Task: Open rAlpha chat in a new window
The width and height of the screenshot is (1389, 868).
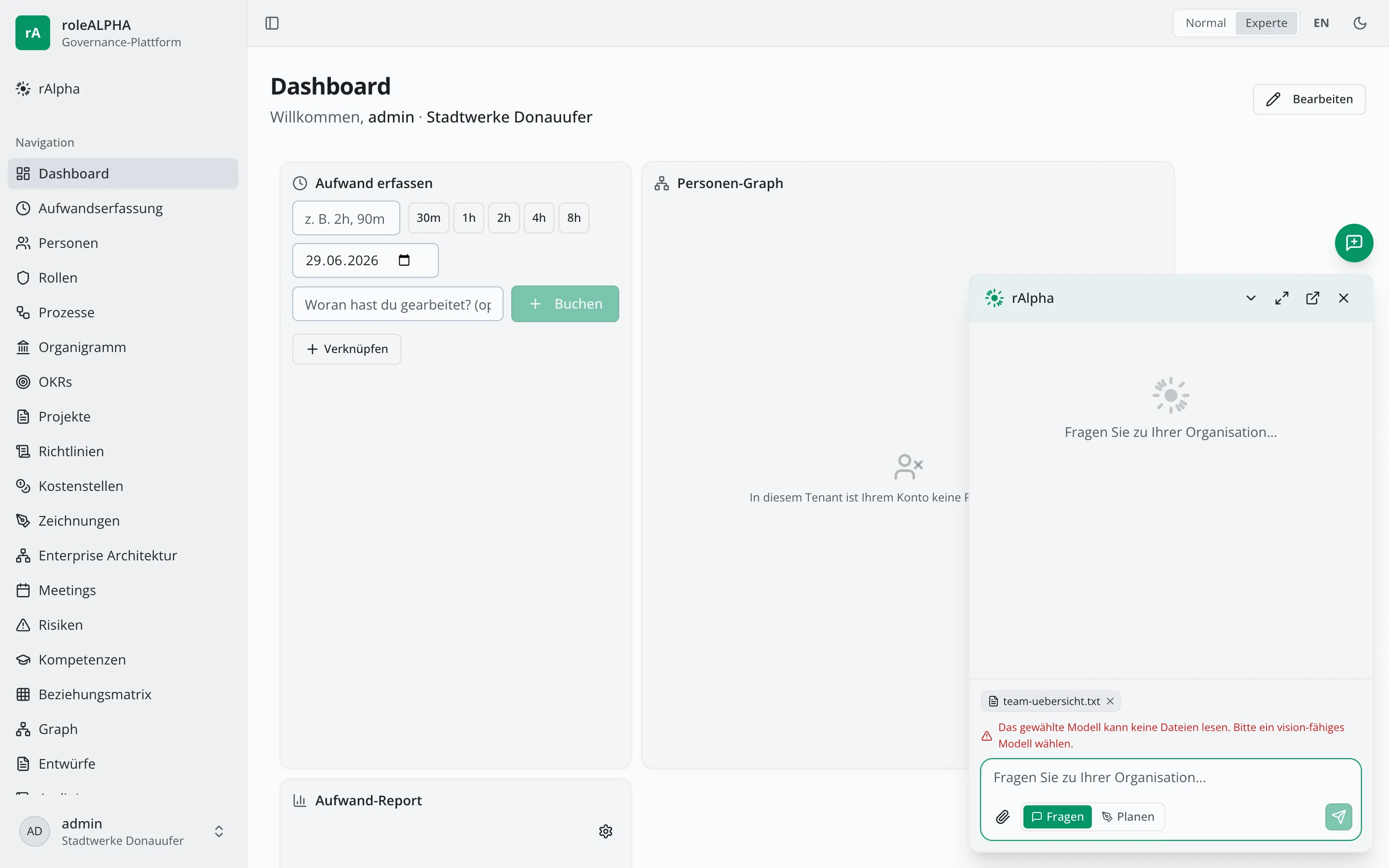Action: pos(1313,298)
